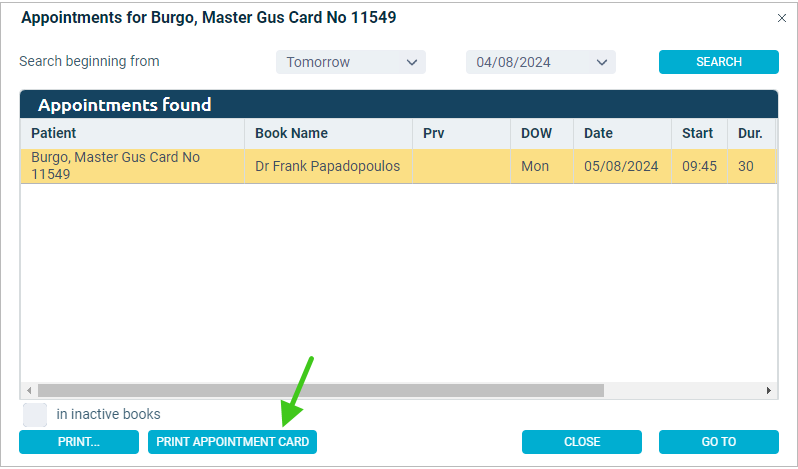This screenshot has height=469, width=798.
Task: Click the PRINT... button
Action: 79,442
